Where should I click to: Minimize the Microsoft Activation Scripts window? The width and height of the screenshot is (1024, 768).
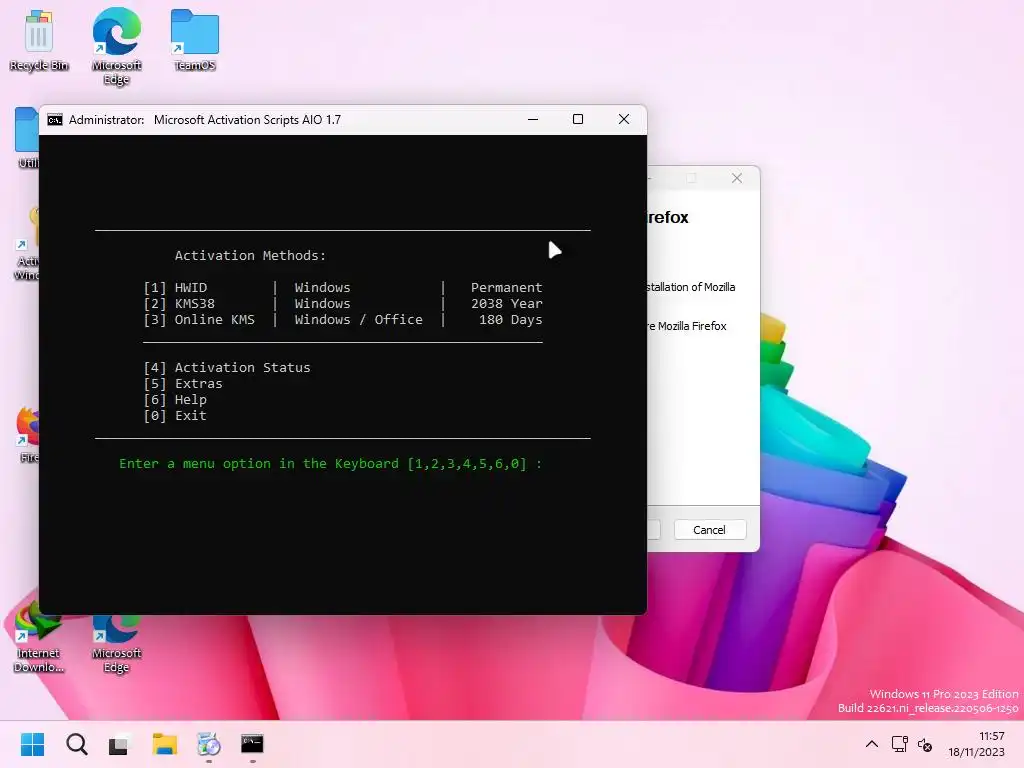coord(533,120)
